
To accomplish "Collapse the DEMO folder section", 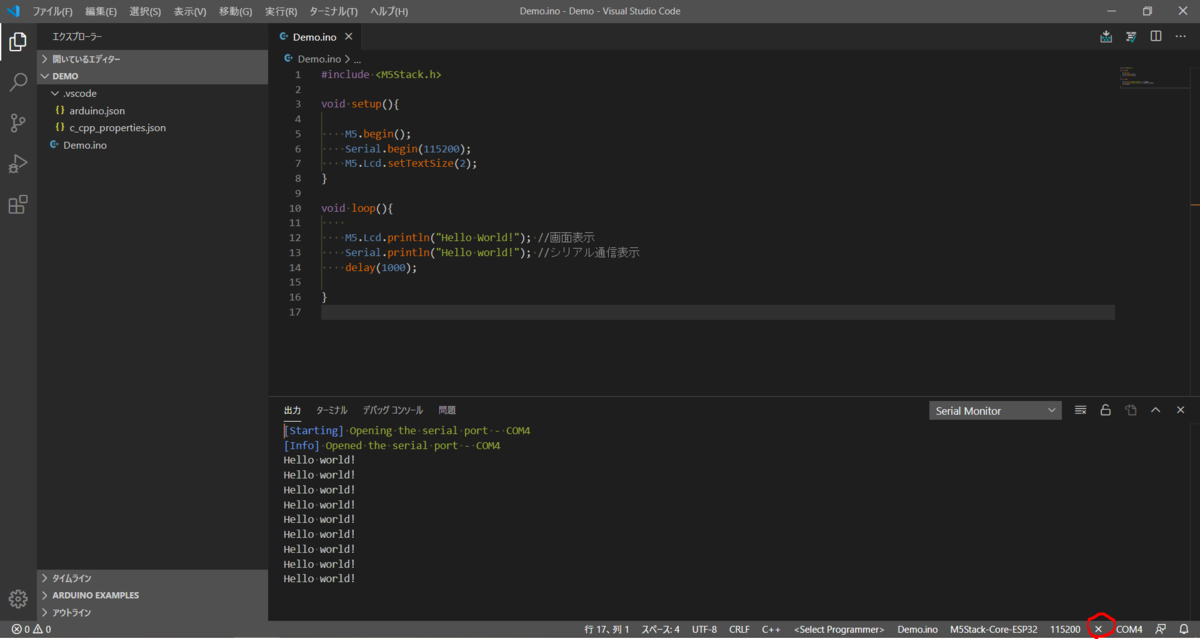I will (152, 75).
